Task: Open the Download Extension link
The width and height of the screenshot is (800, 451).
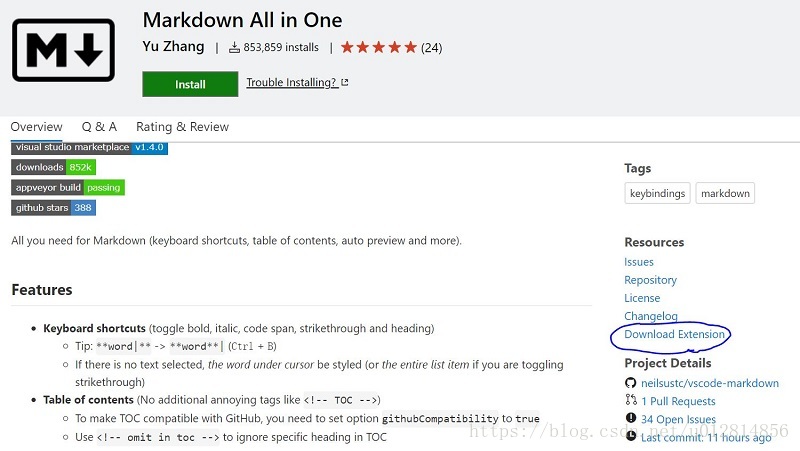Action: [x=674, y=334]
